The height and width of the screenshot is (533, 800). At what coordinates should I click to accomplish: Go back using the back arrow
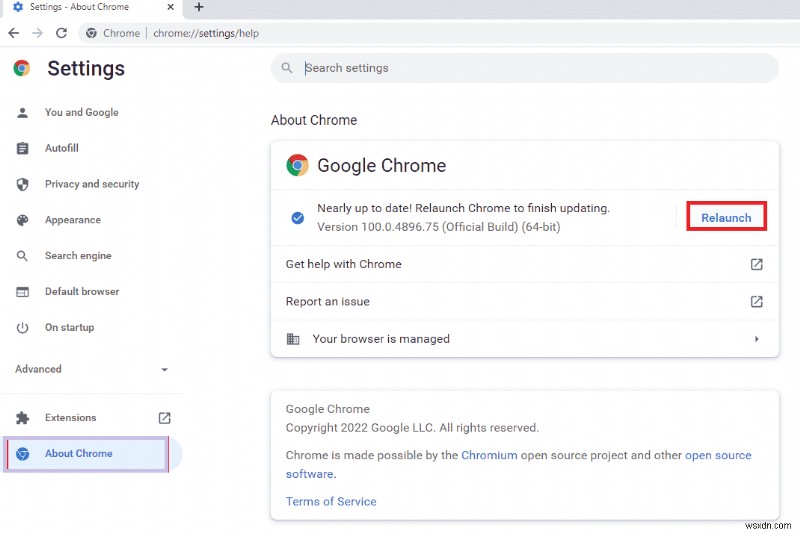tap(13, 33)
